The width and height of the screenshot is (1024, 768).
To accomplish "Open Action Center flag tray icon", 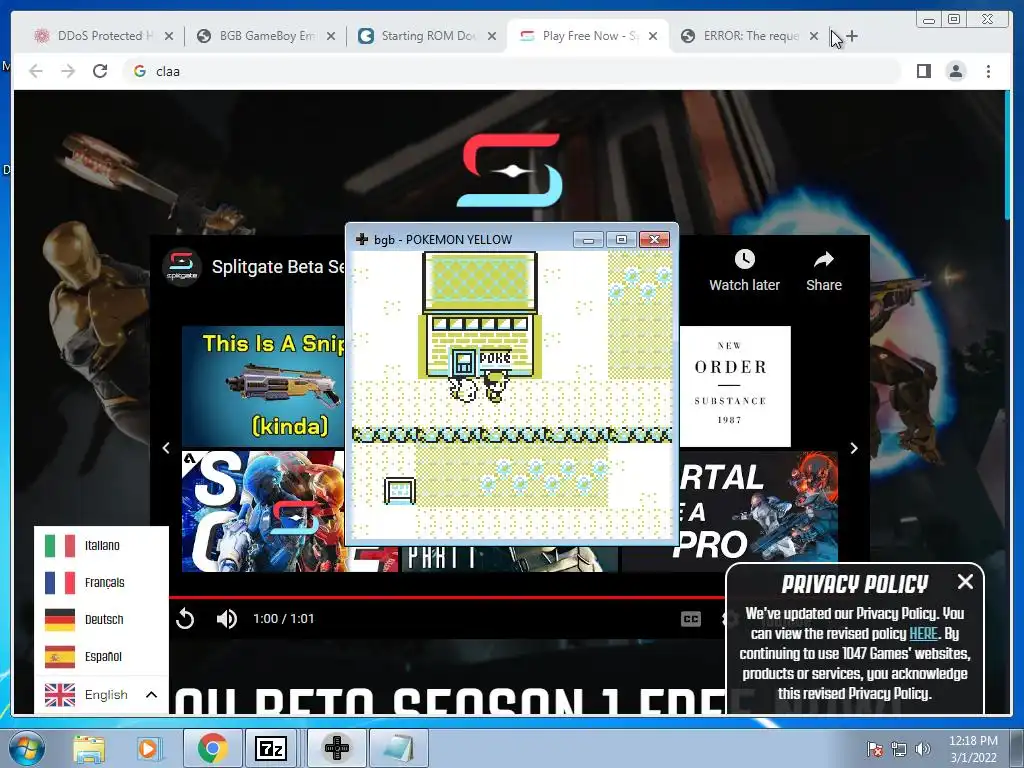I will pos(874,748).
